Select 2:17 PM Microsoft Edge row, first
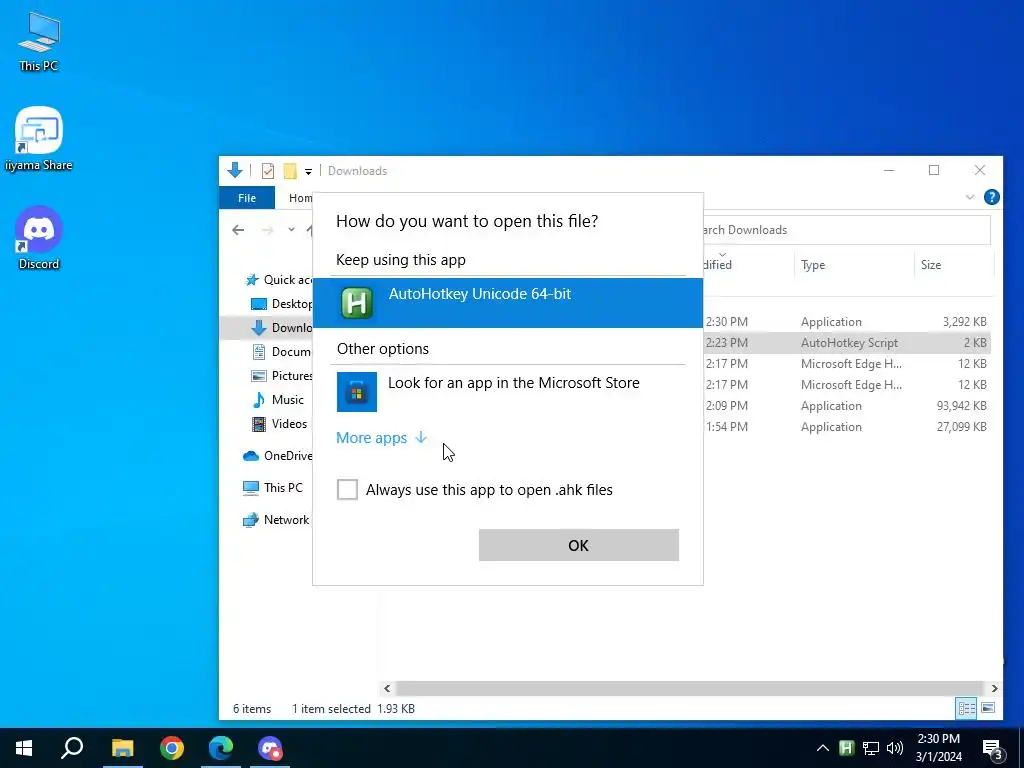 click(x=848, y=363)
